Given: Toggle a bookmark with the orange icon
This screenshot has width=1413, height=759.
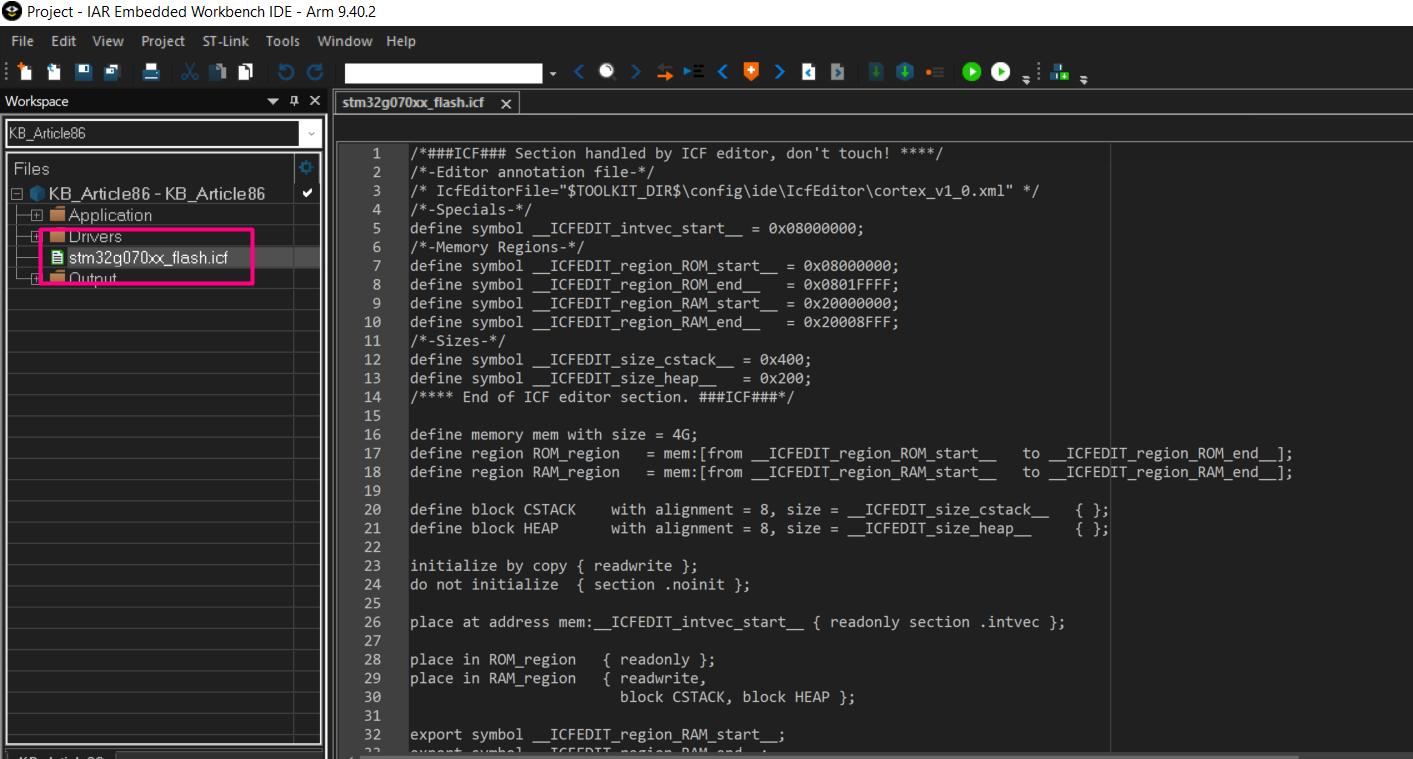Looking at the screenshot, I should point(750,71).
